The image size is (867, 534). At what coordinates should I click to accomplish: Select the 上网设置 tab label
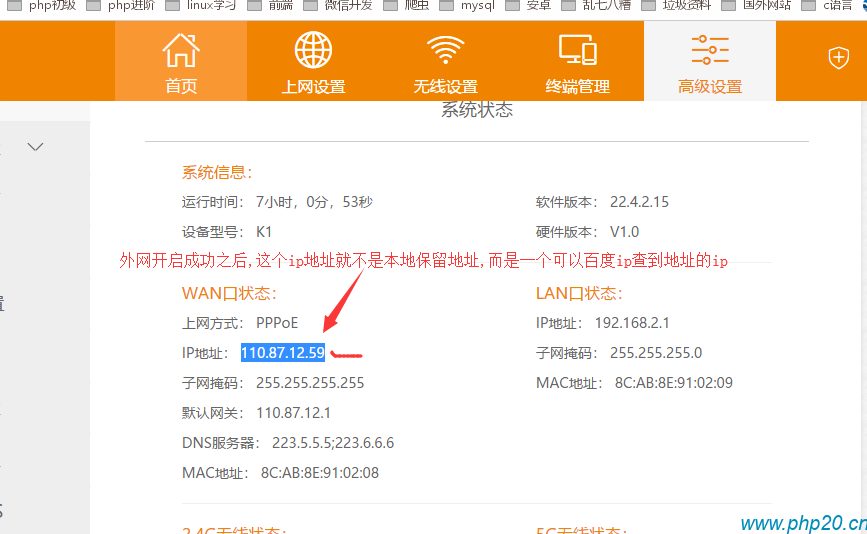coord(313,87)
